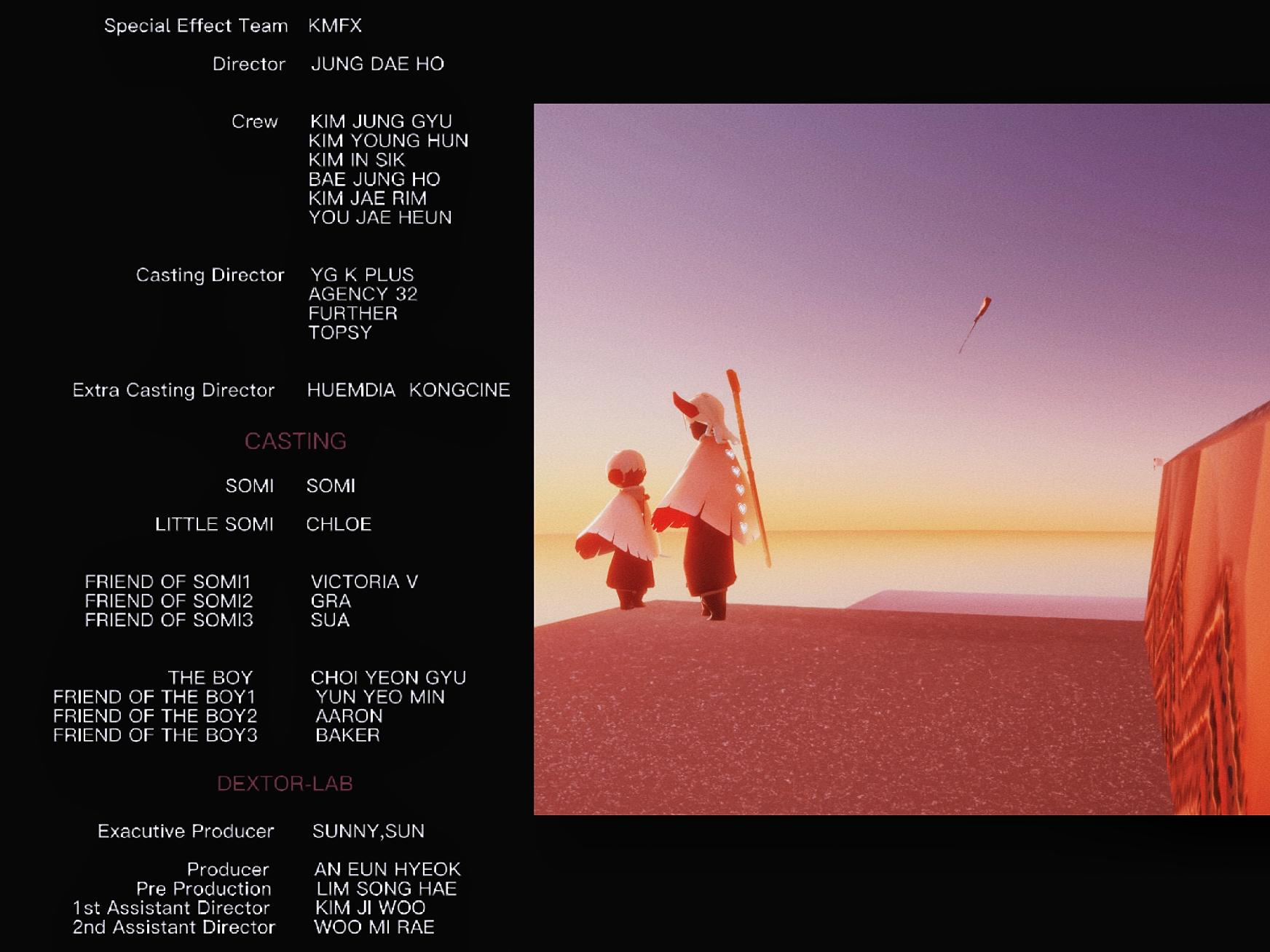Viewport: 1270px width, 952px height.
Task: Click the name CHOI YEON GYU
Action: tap(388, 678)
